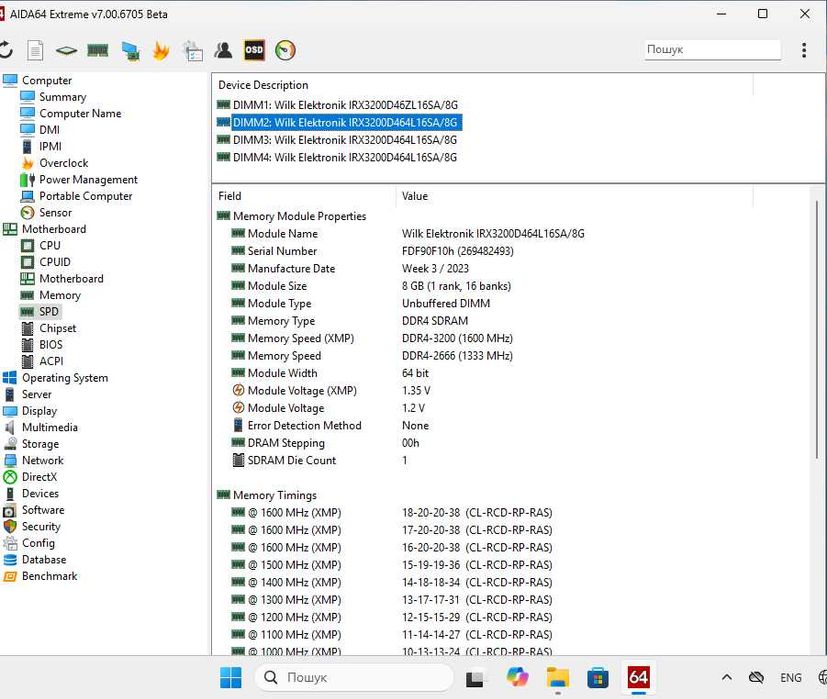
Task: Click the Serial Number row
Action: 372,251
